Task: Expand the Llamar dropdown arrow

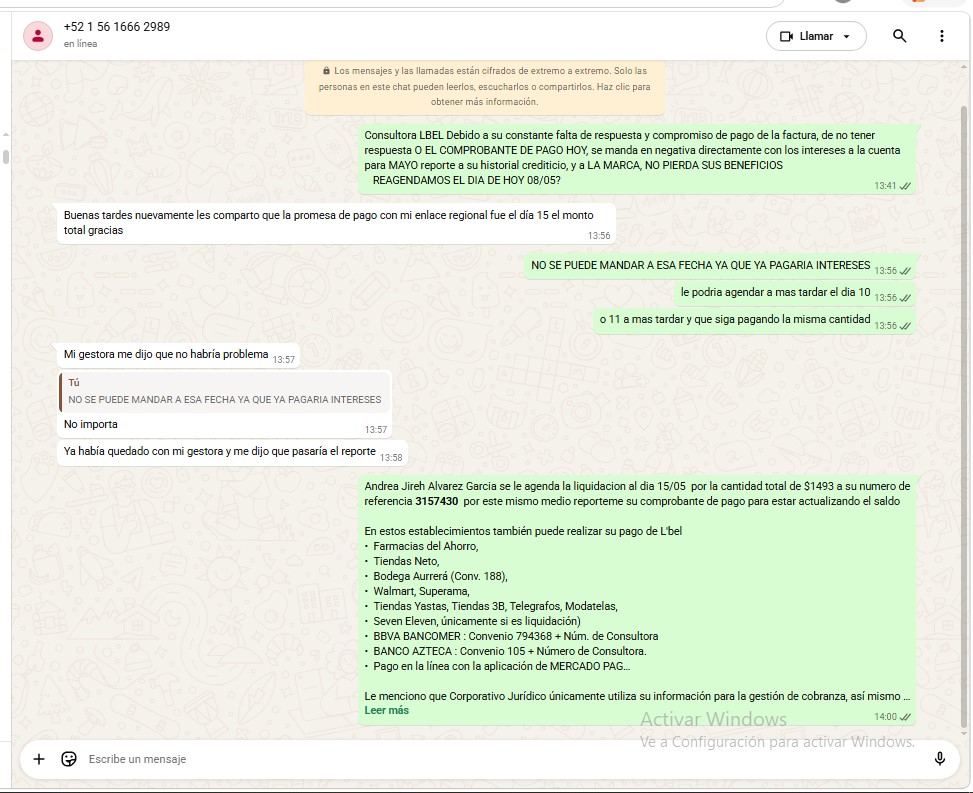Action: tap(846, 37)
